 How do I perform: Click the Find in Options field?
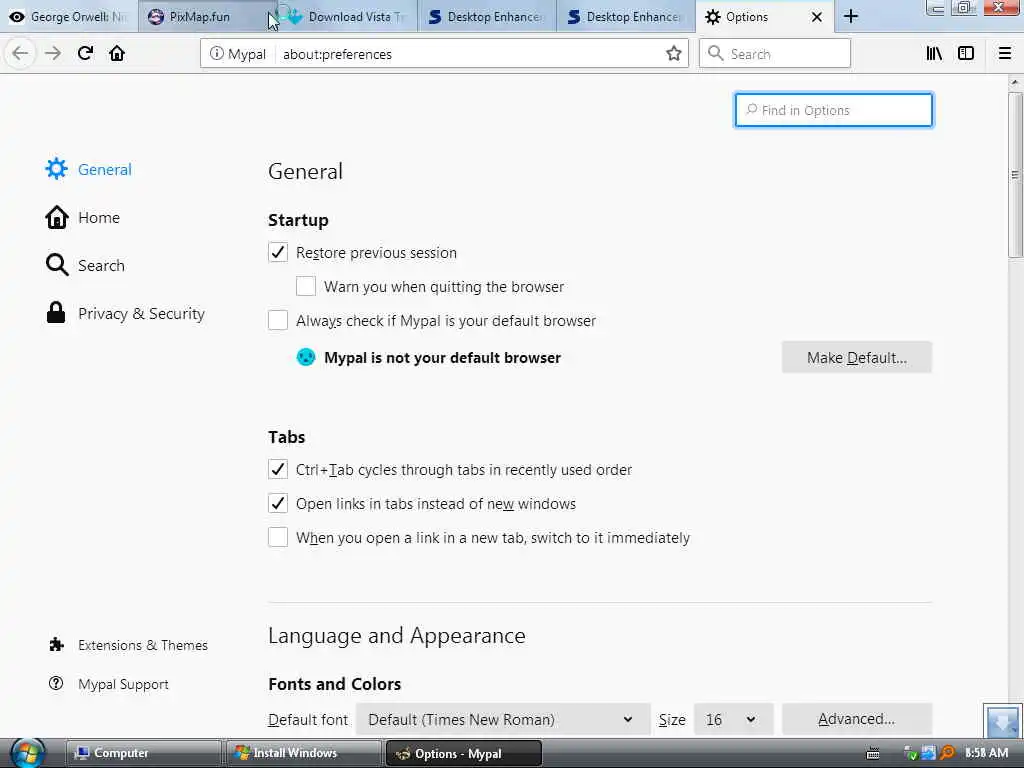point(834,110)
